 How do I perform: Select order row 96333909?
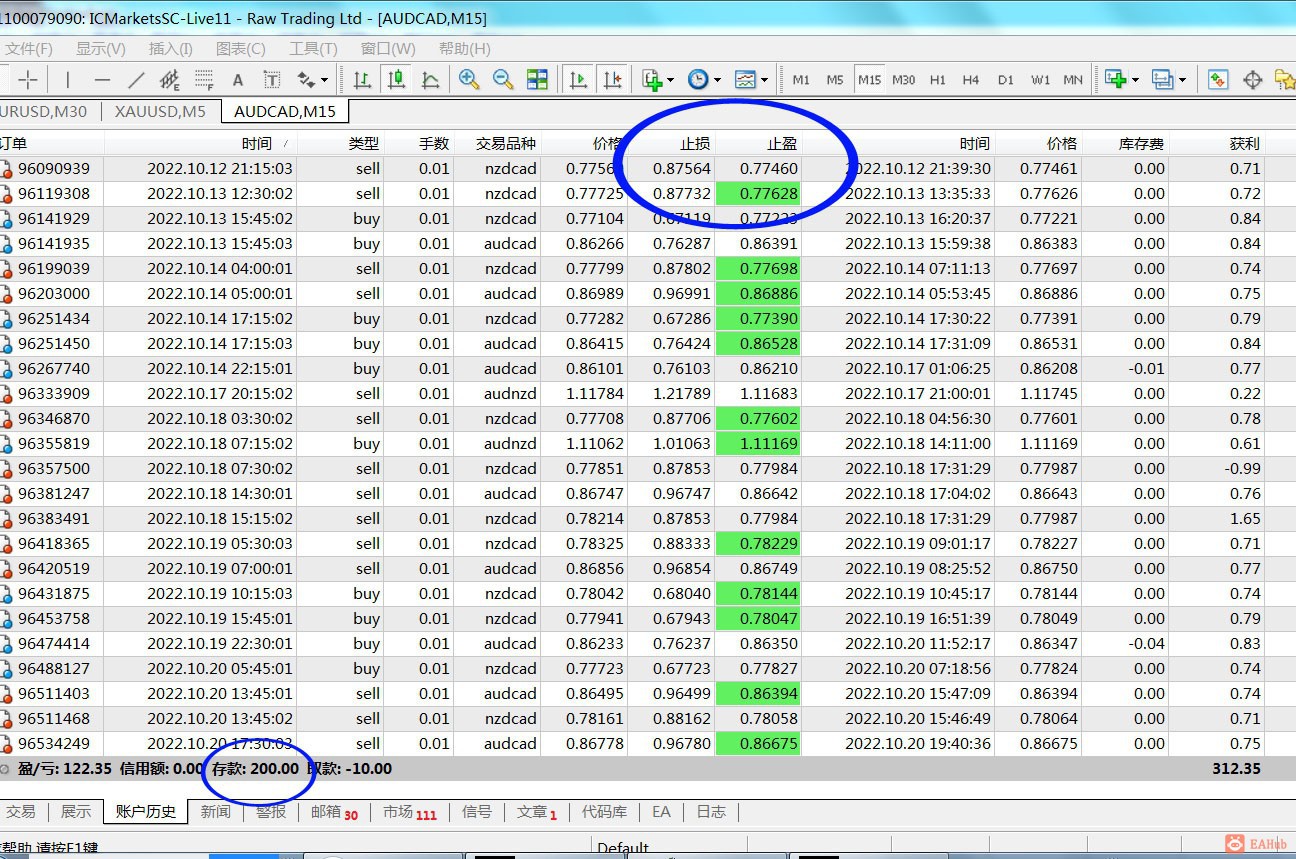[x=54, y=394]
